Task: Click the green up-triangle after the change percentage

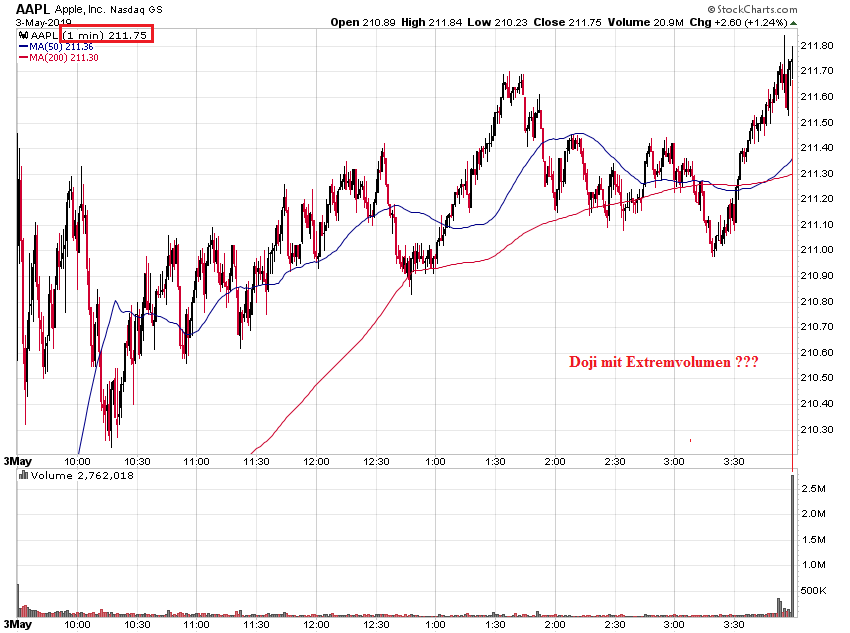Action: [794, 23]
